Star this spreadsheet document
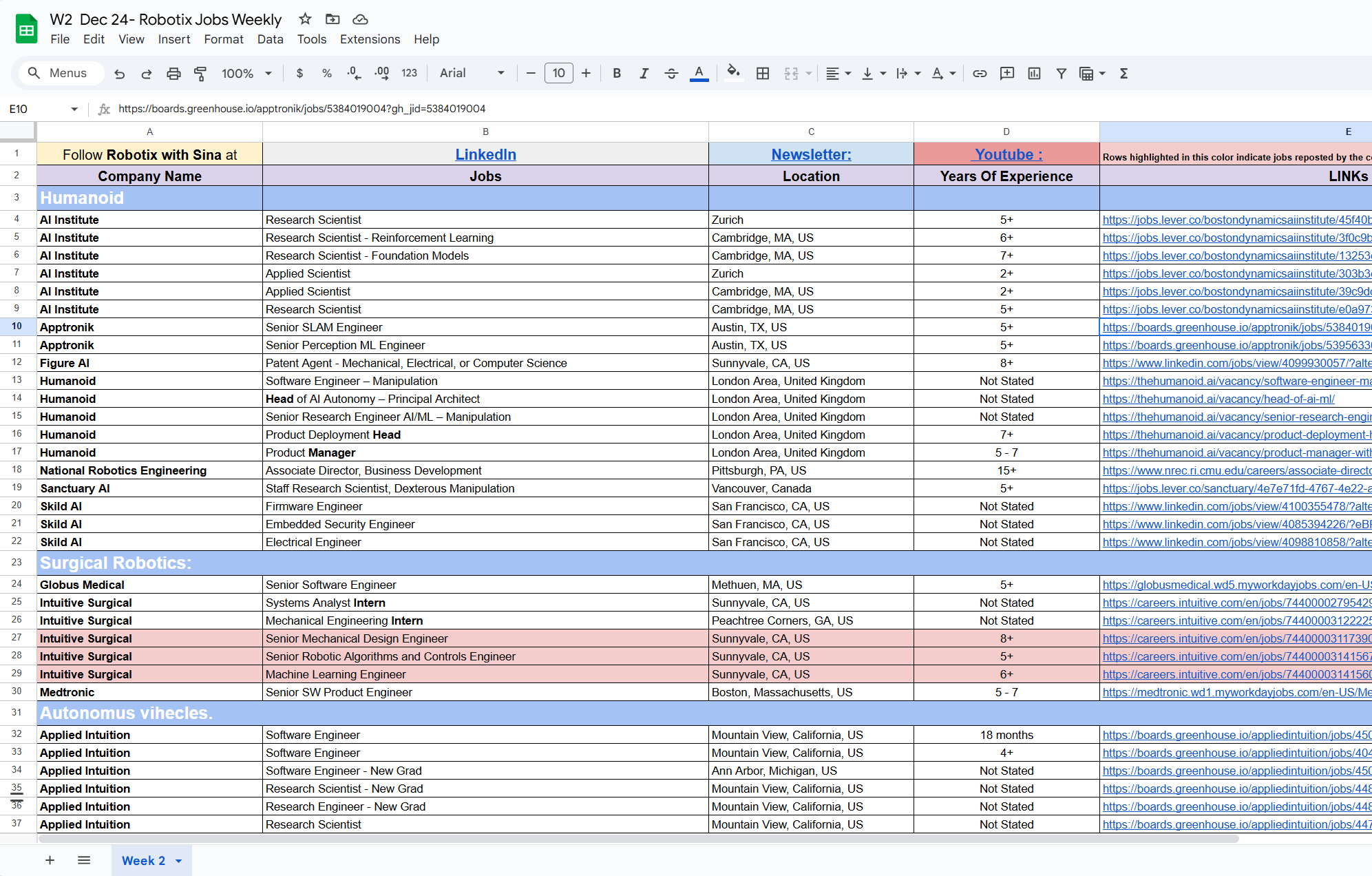The width and height of the screenshot is (1372, 876). pyautogui.click(x=305, y=19)
